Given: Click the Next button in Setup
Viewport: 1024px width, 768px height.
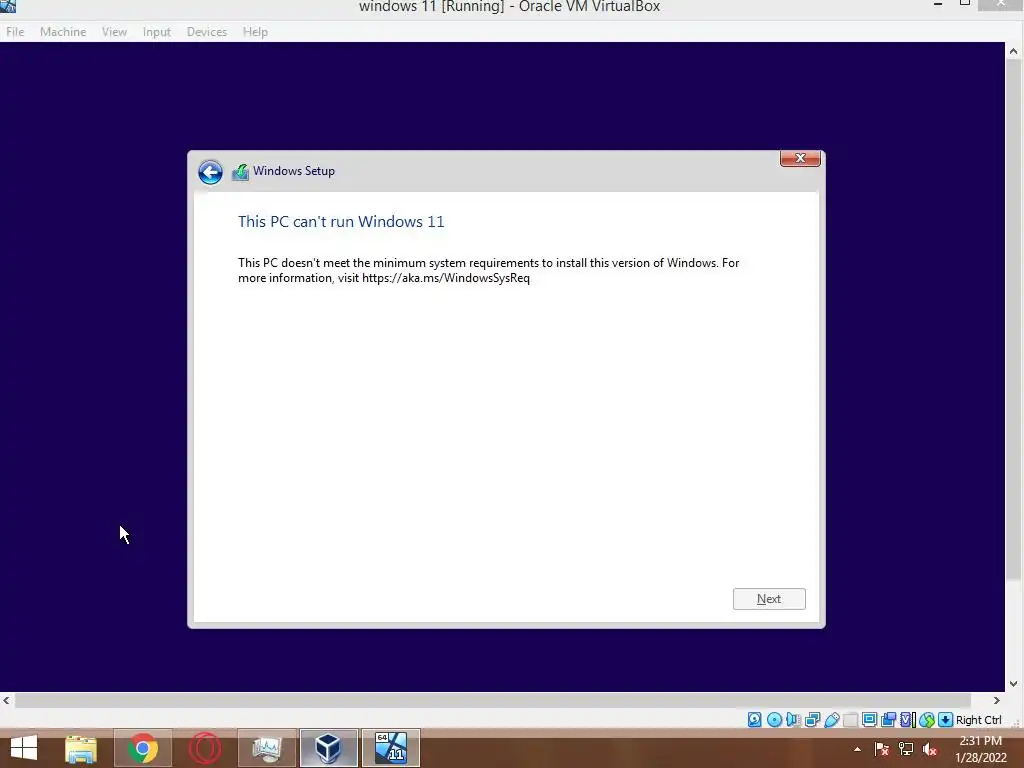Looking at the screenshot, I should 769,599.
